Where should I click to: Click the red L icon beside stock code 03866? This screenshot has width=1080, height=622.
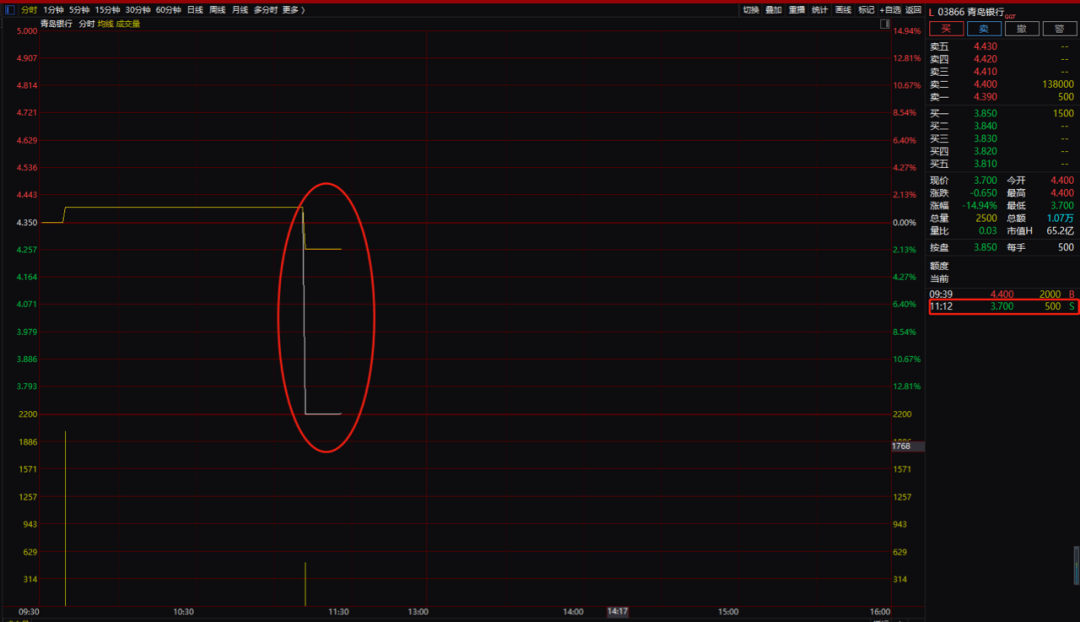(932, 12)
